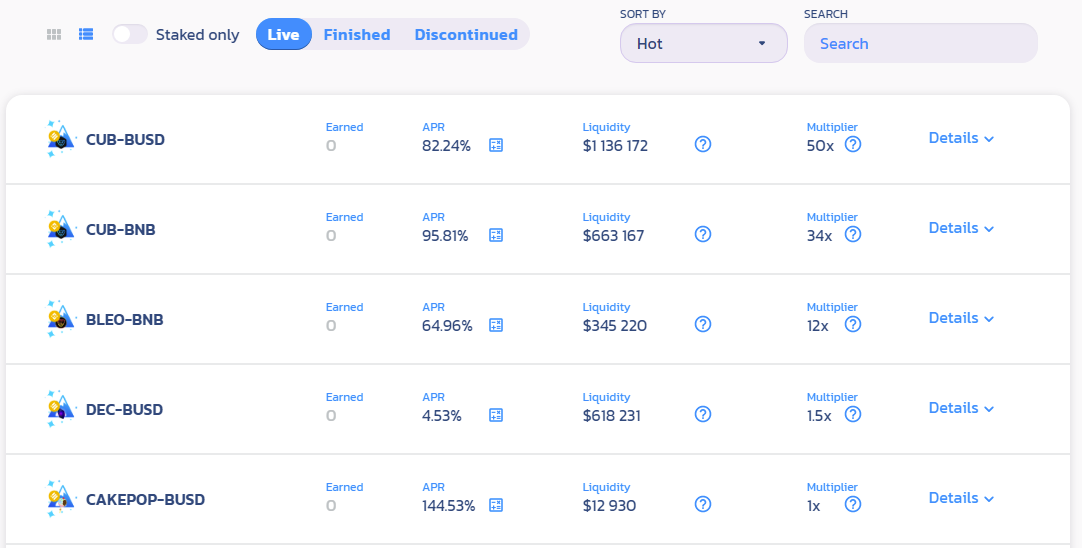Viewport: 1082px width, 548px height.
Task: Open APR calculator for BLEO-BNB
Action: (495, 325)
